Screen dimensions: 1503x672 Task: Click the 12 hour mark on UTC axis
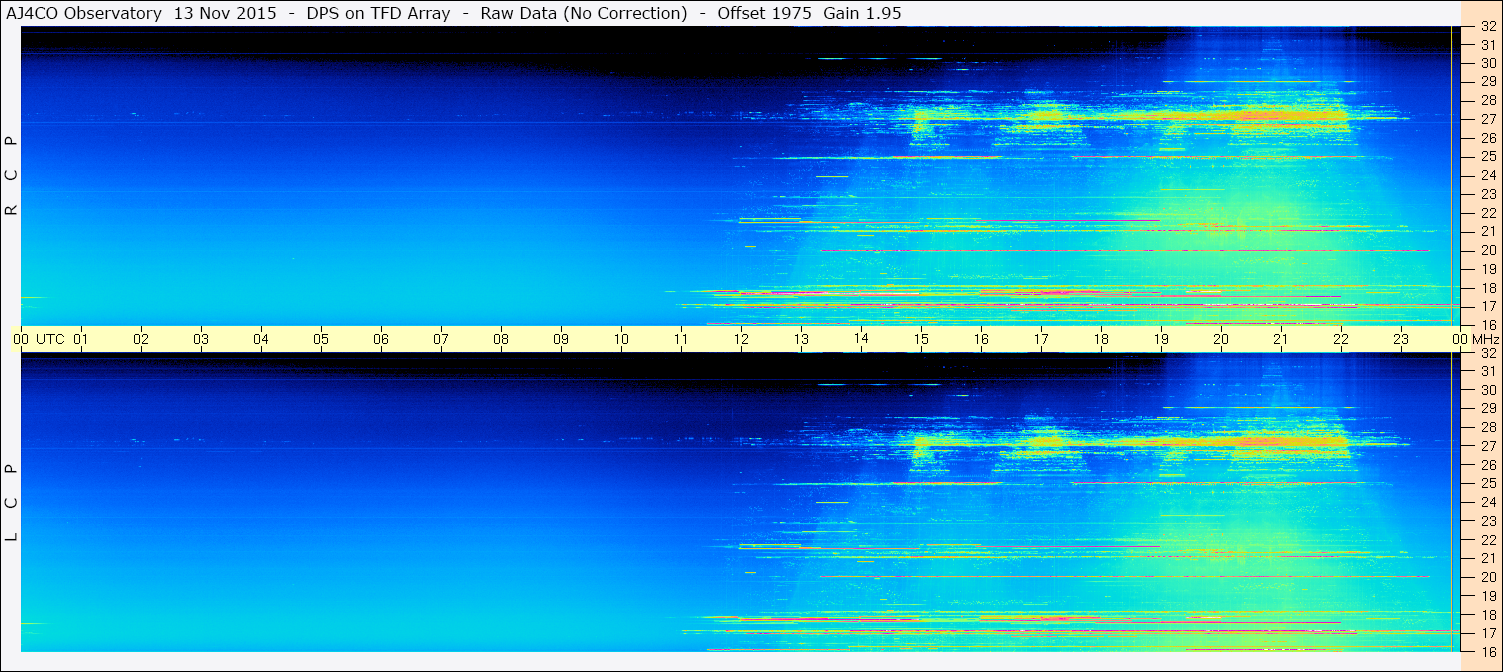741,339
